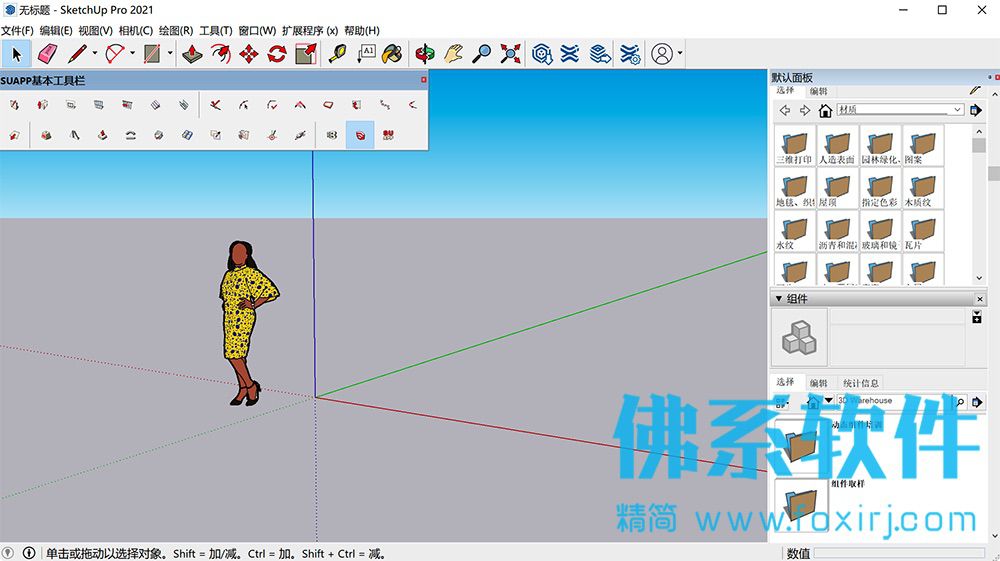Click the Send to LayOut icon
This screenshot has width=1000, height=561.
point(600,54)
